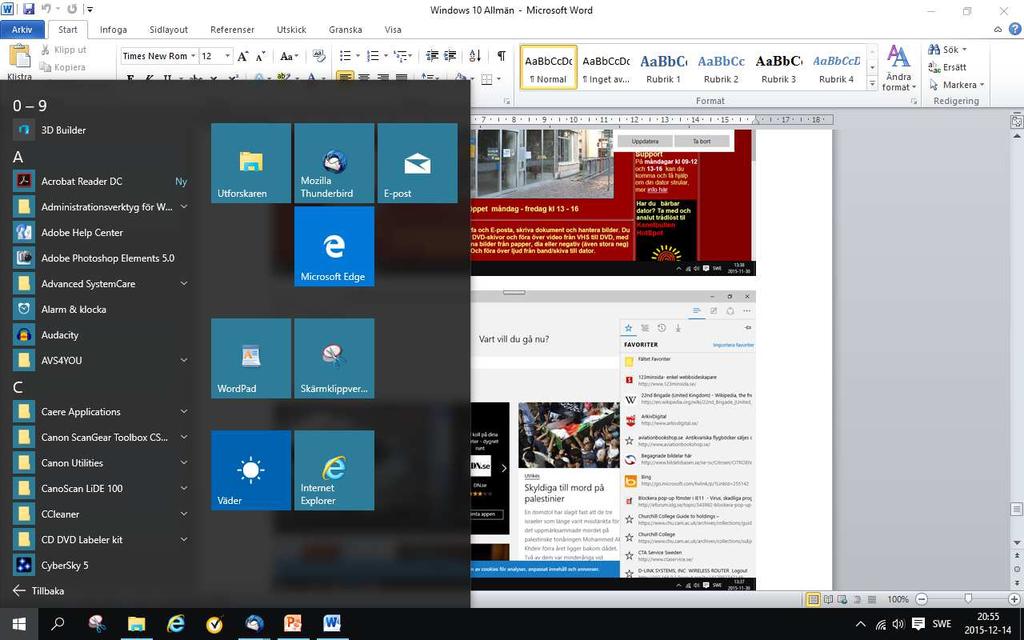Switch to the Sidlayout ribbon tab
This screenshot has height=640, width=1024.
click(168, 29)
